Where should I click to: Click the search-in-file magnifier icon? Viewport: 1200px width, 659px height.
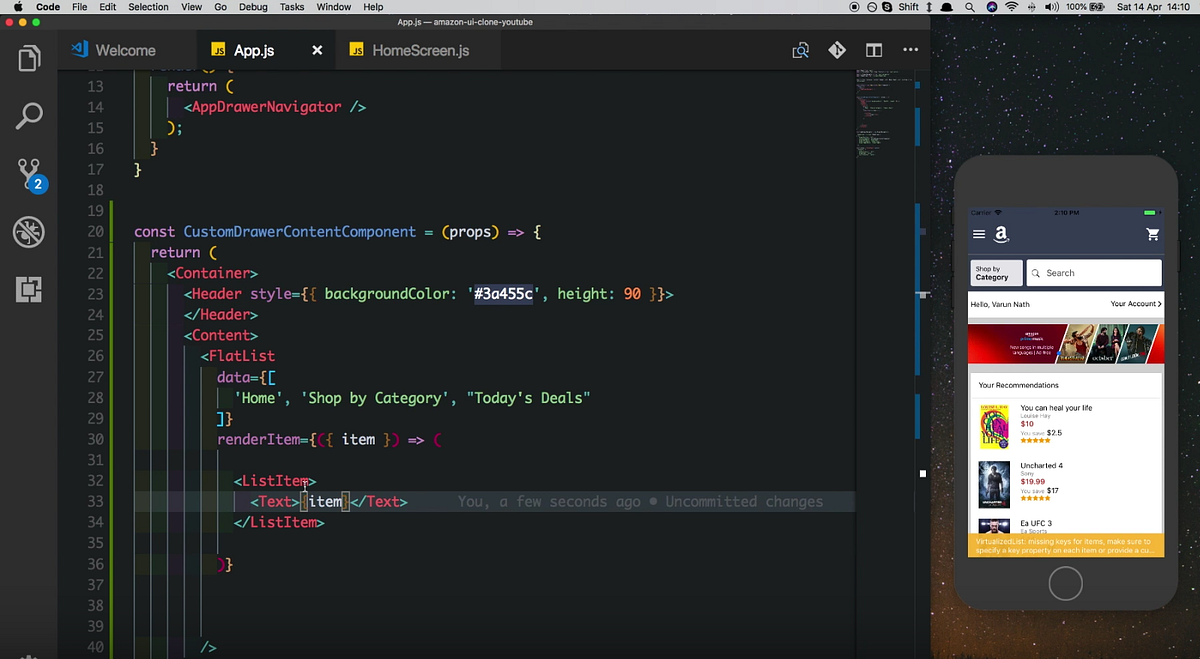click(x=799, y=49)
